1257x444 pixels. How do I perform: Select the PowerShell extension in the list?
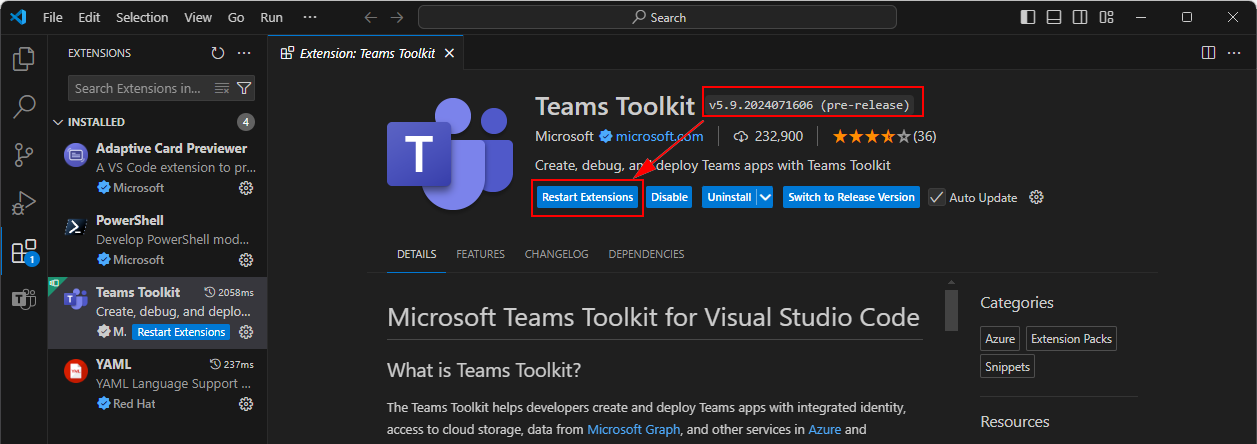[x=157, y=241]
